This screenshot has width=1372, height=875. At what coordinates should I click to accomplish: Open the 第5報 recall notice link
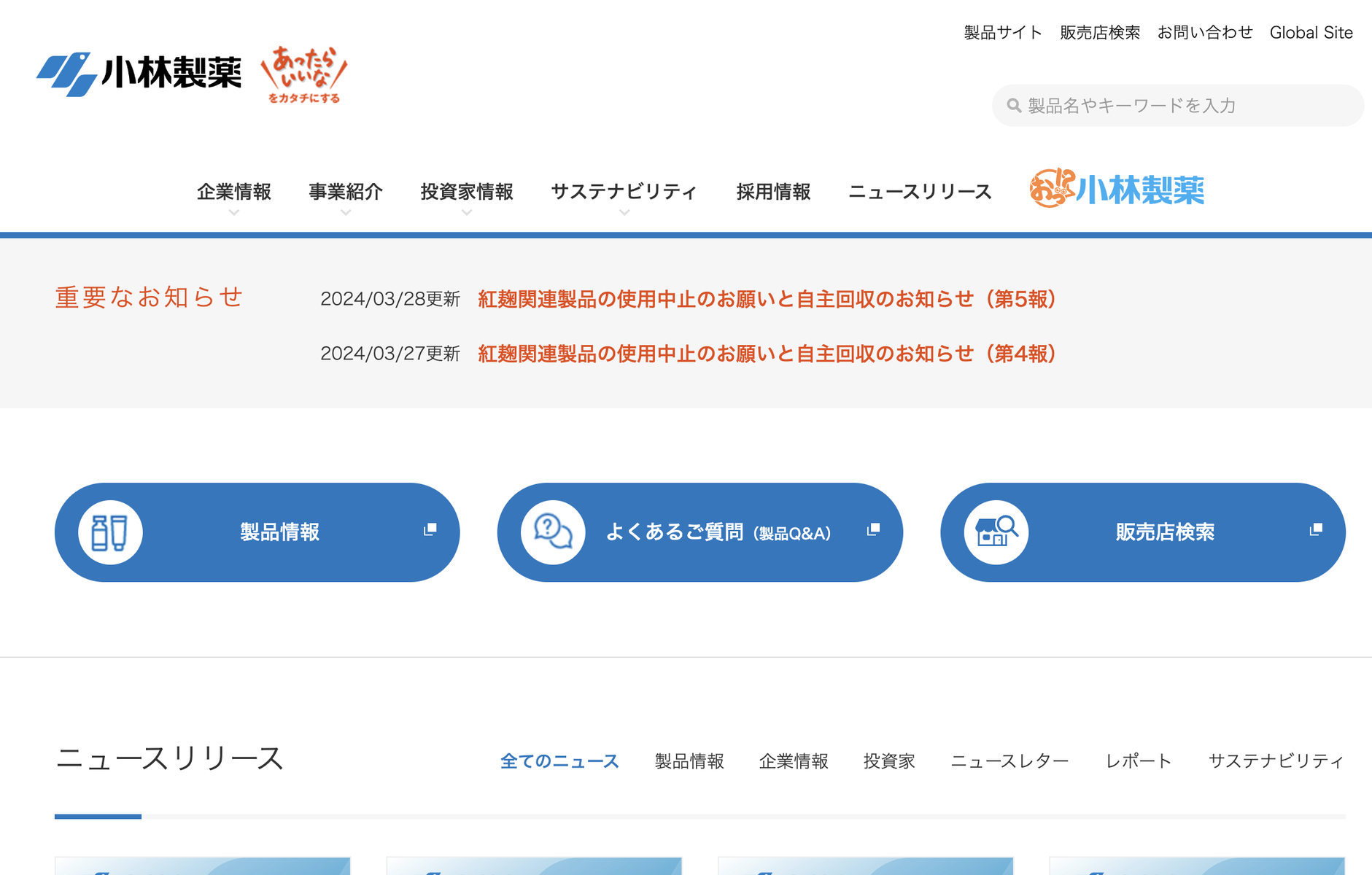tap(767, 299)
